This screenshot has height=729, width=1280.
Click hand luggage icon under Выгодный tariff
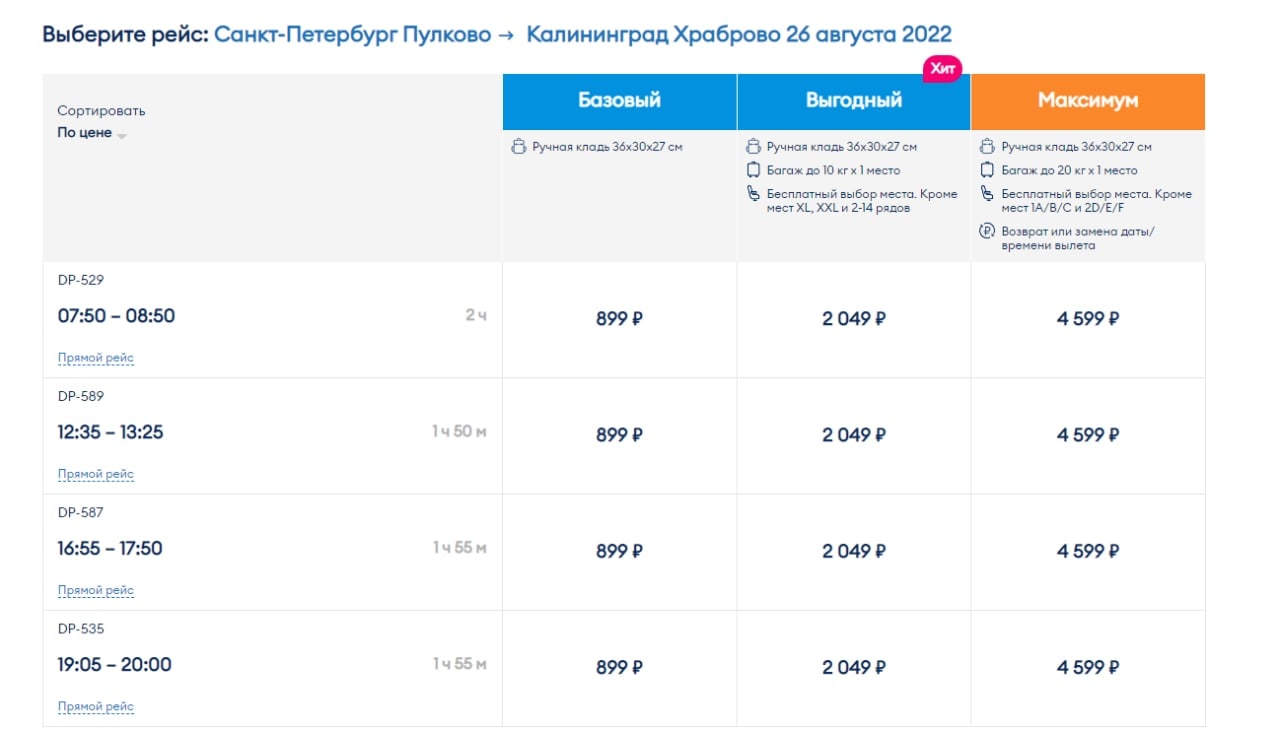pos(754,147)
